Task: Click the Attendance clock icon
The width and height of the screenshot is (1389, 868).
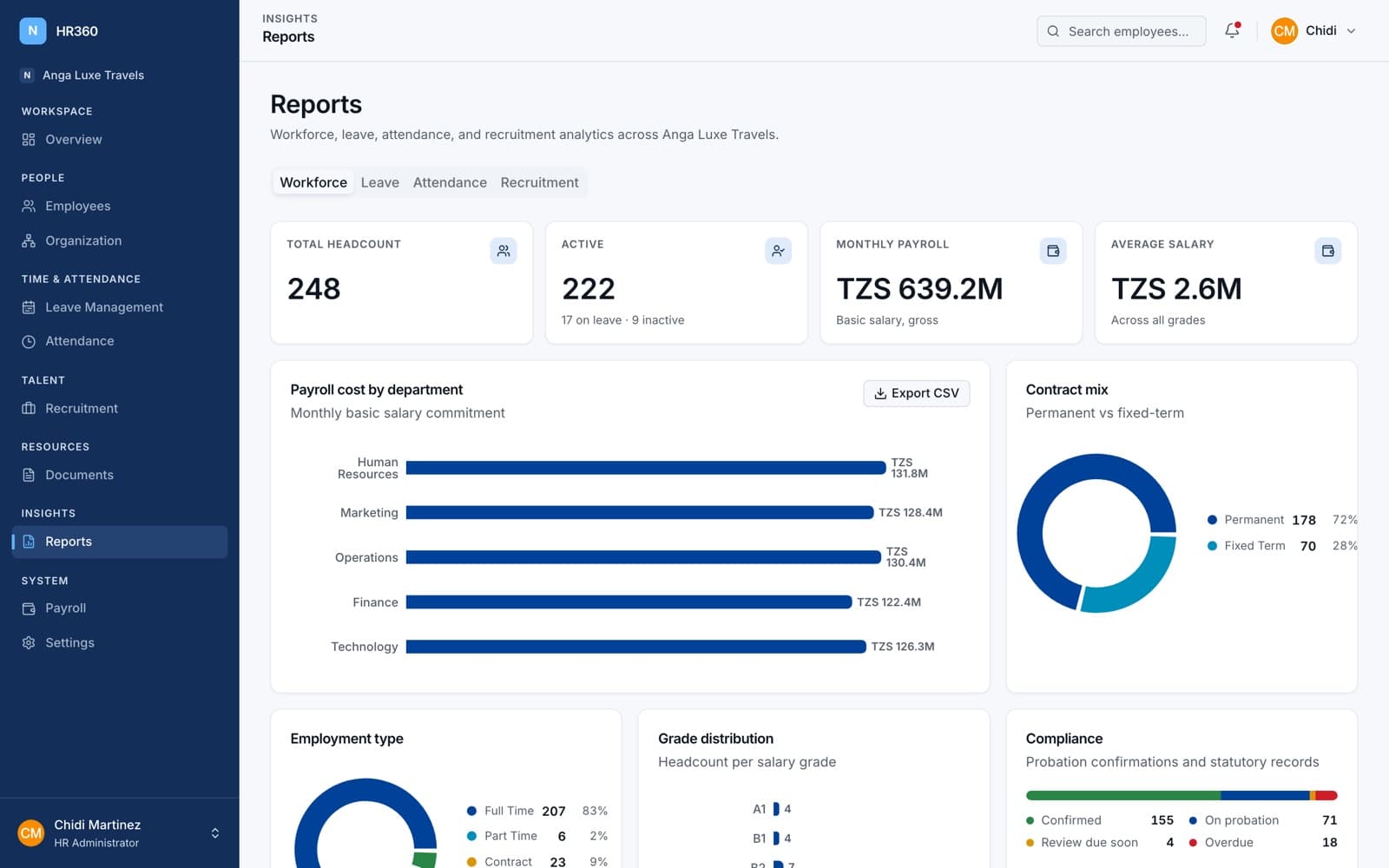Action: click(29, 341)
